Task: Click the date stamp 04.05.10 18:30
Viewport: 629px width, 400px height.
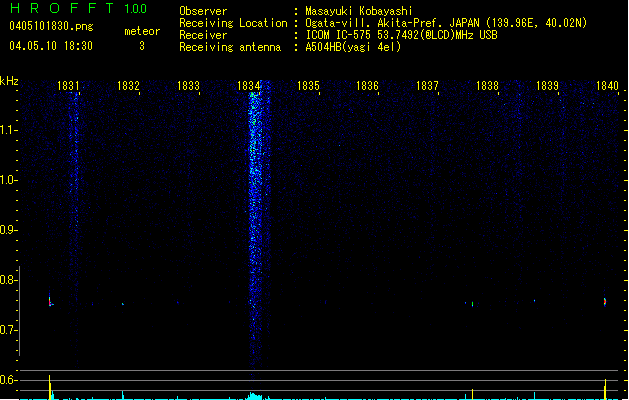Action: [51, 46]
